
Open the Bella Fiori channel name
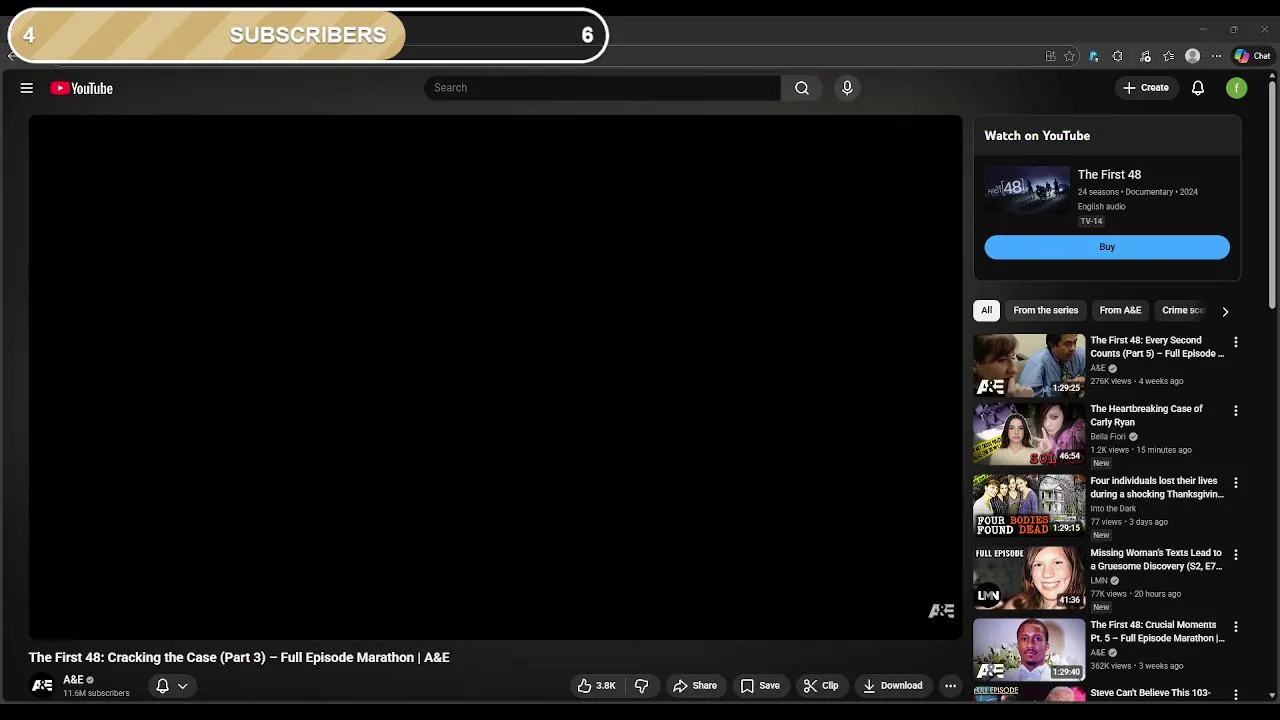point(1108,437)
